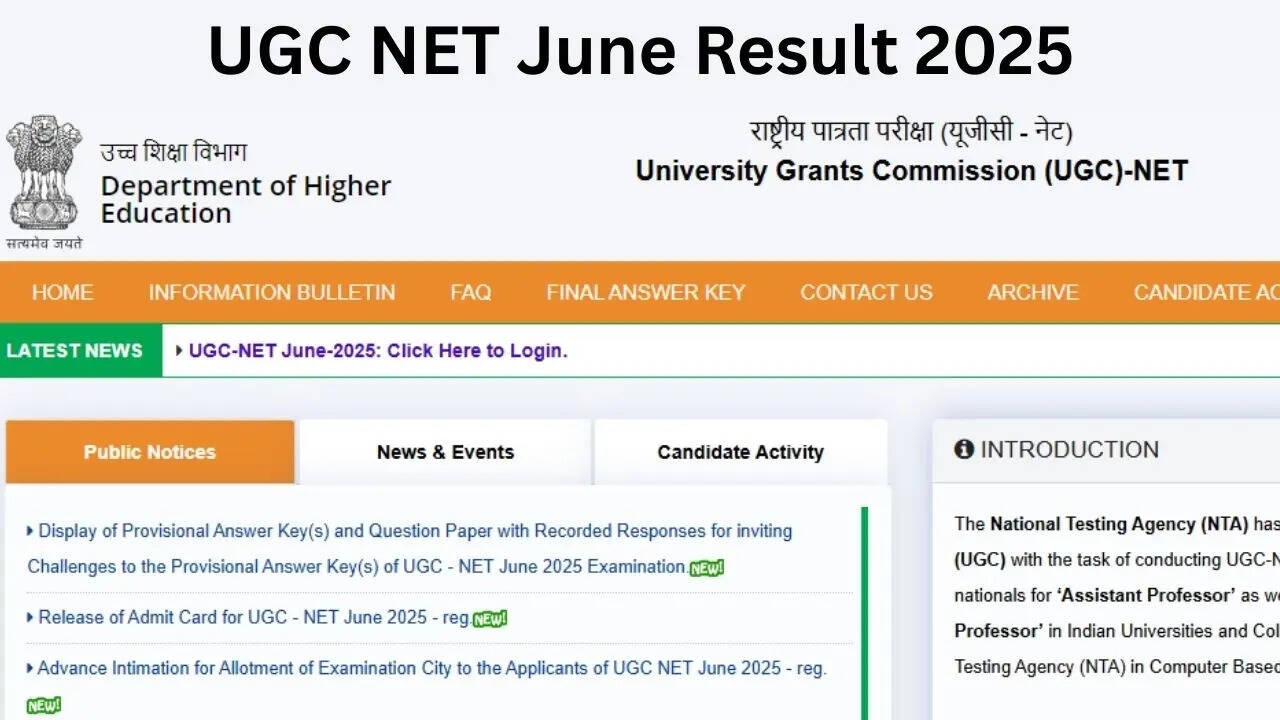Select the Public Notices tab

pos(150,452)
